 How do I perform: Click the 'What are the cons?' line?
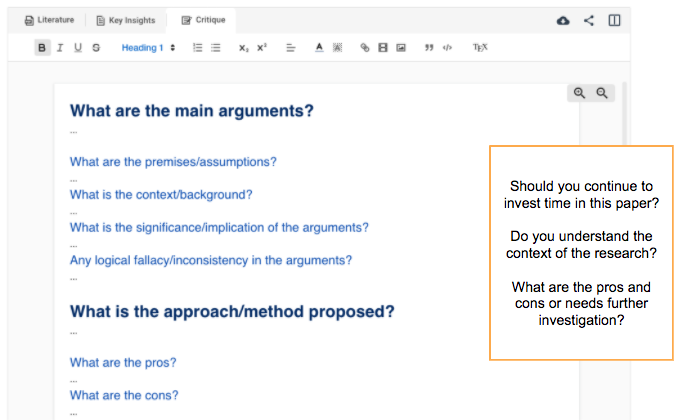[x=124, y=395]
